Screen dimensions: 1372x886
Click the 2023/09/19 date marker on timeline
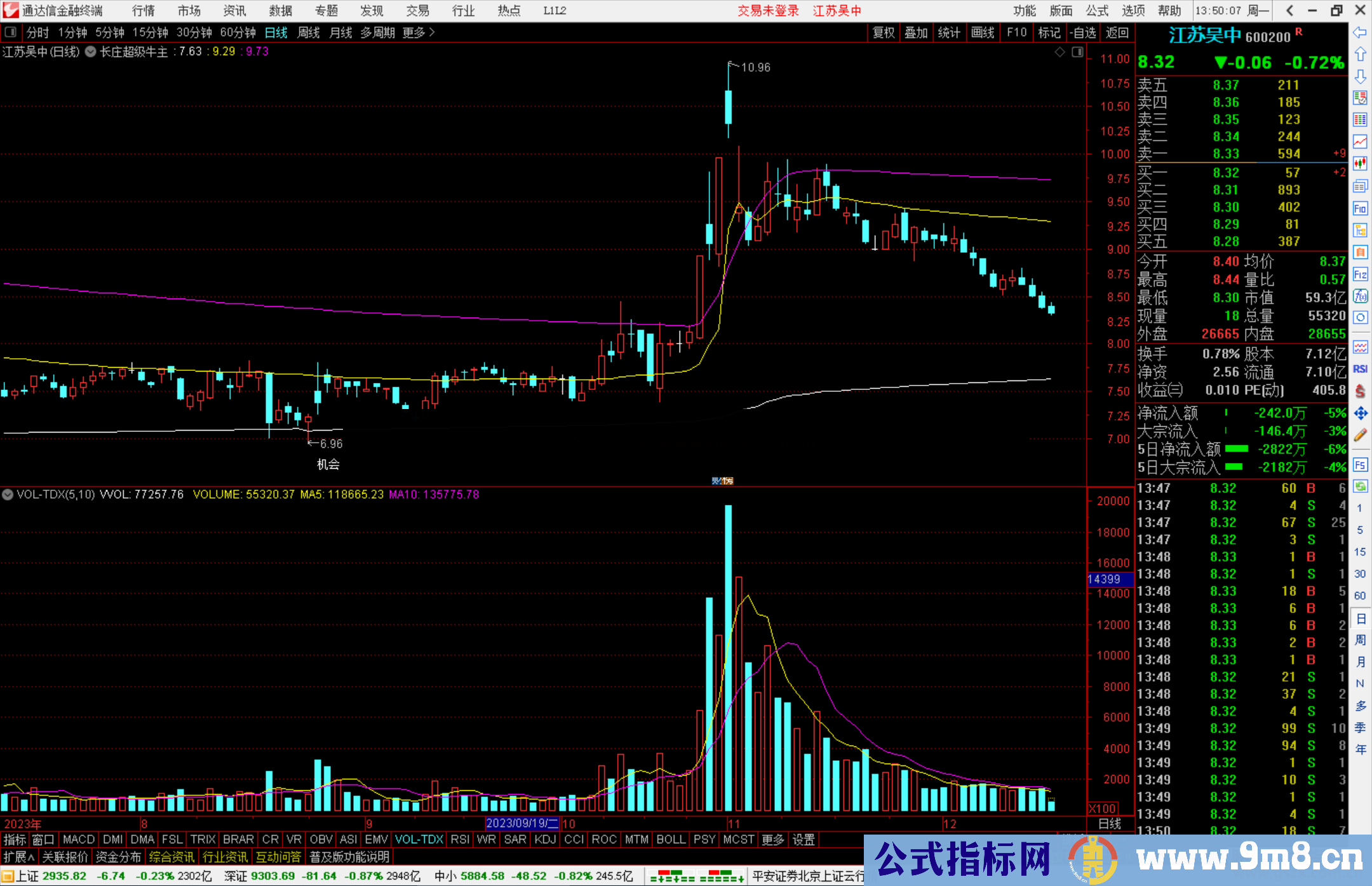521,824
